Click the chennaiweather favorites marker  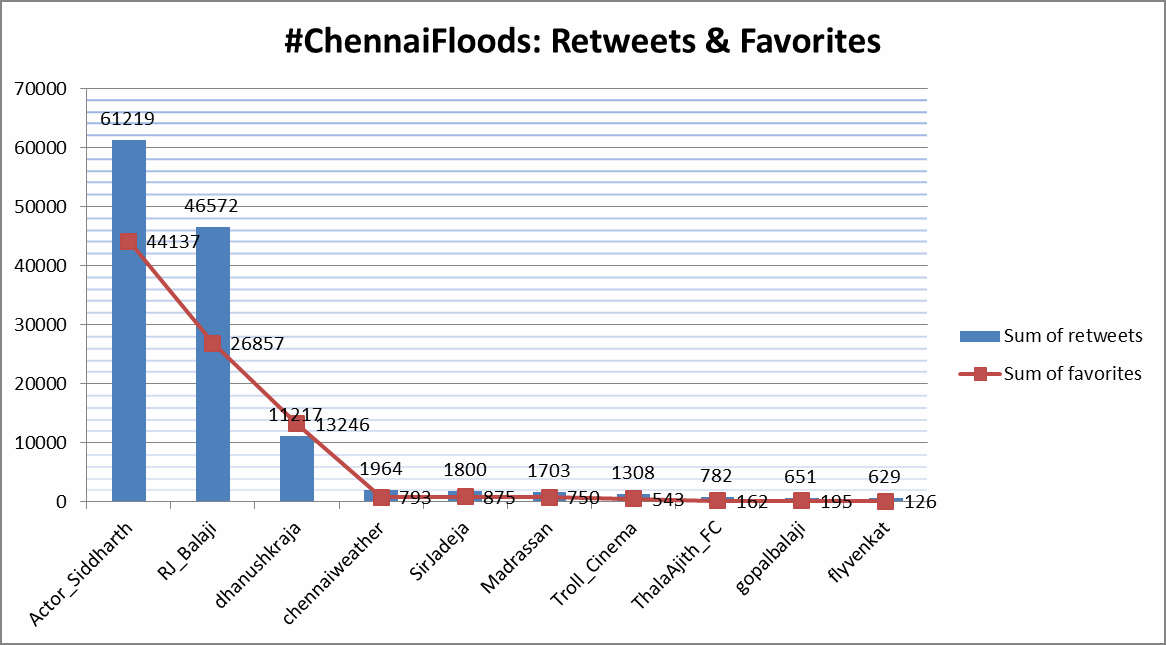[x=381, y=497]
